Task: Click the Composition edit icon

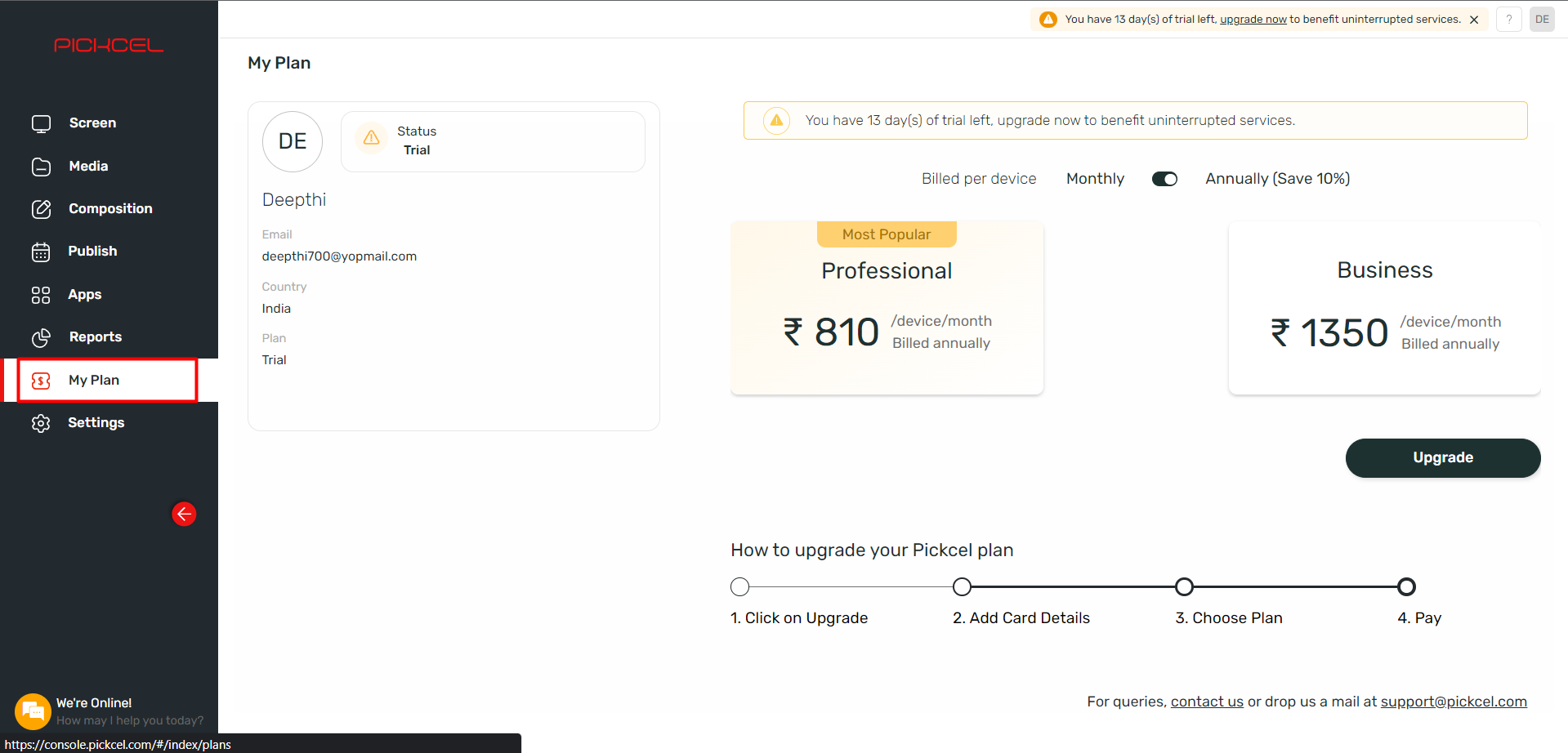Action: (x=41, y=209)
